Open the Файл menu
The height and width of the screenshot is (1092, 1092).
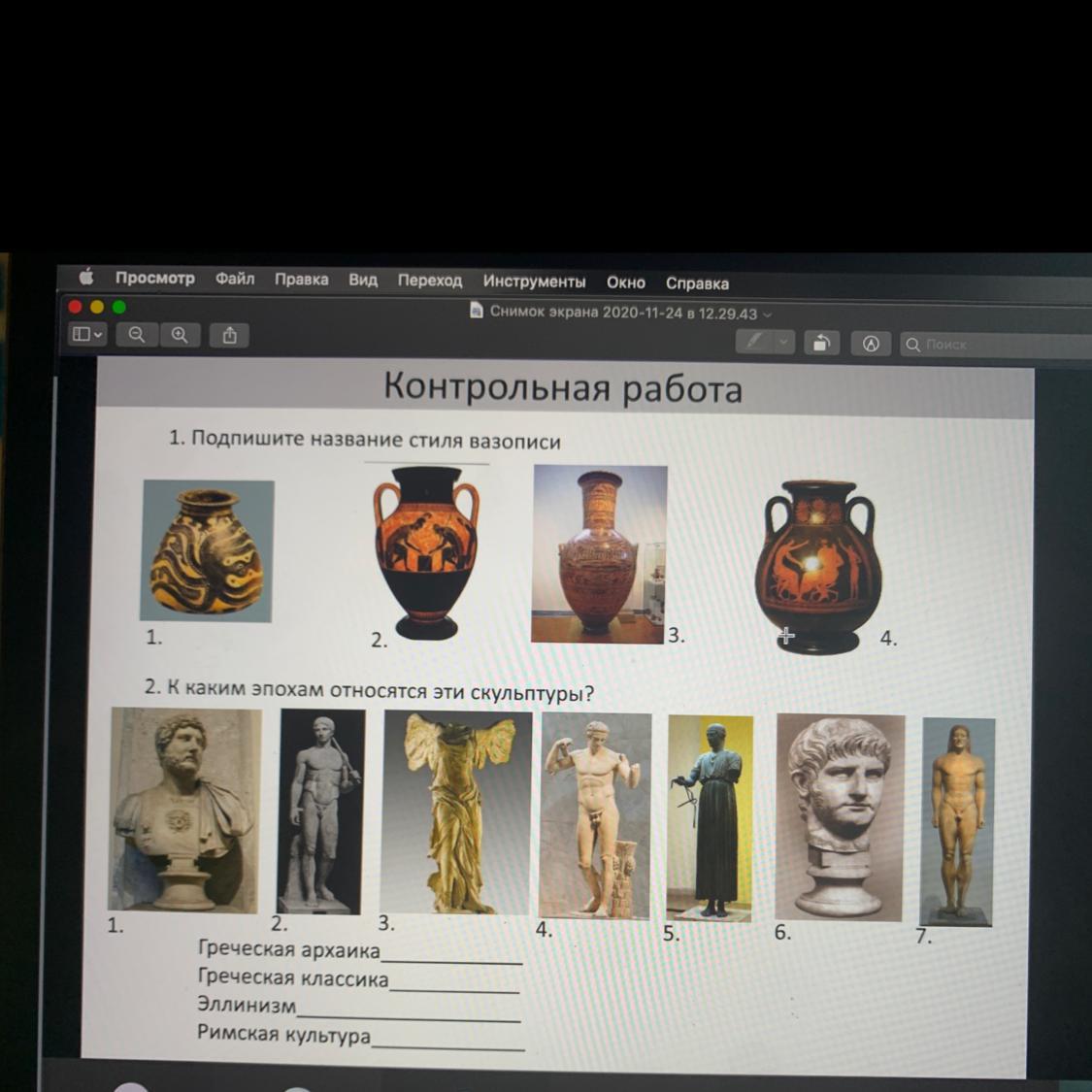(235, 279)
